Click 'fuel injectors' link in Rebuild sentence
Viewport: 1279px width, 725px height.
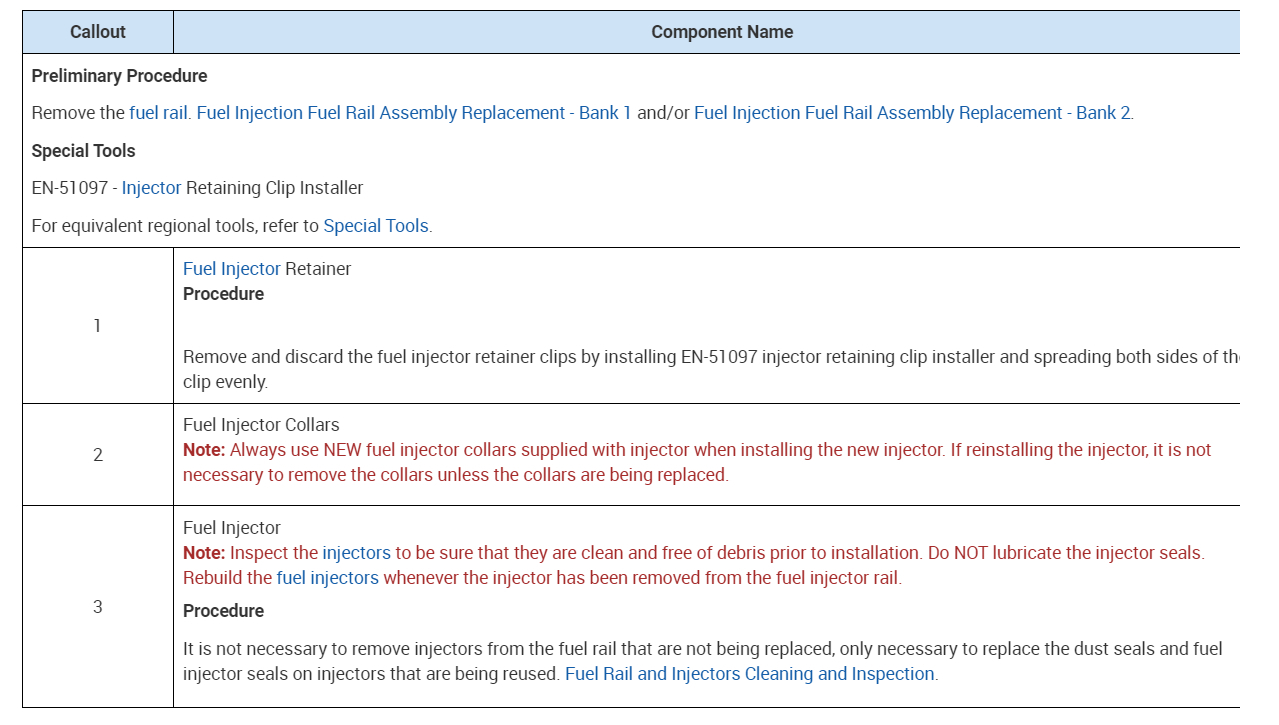(x=328, y=578)
